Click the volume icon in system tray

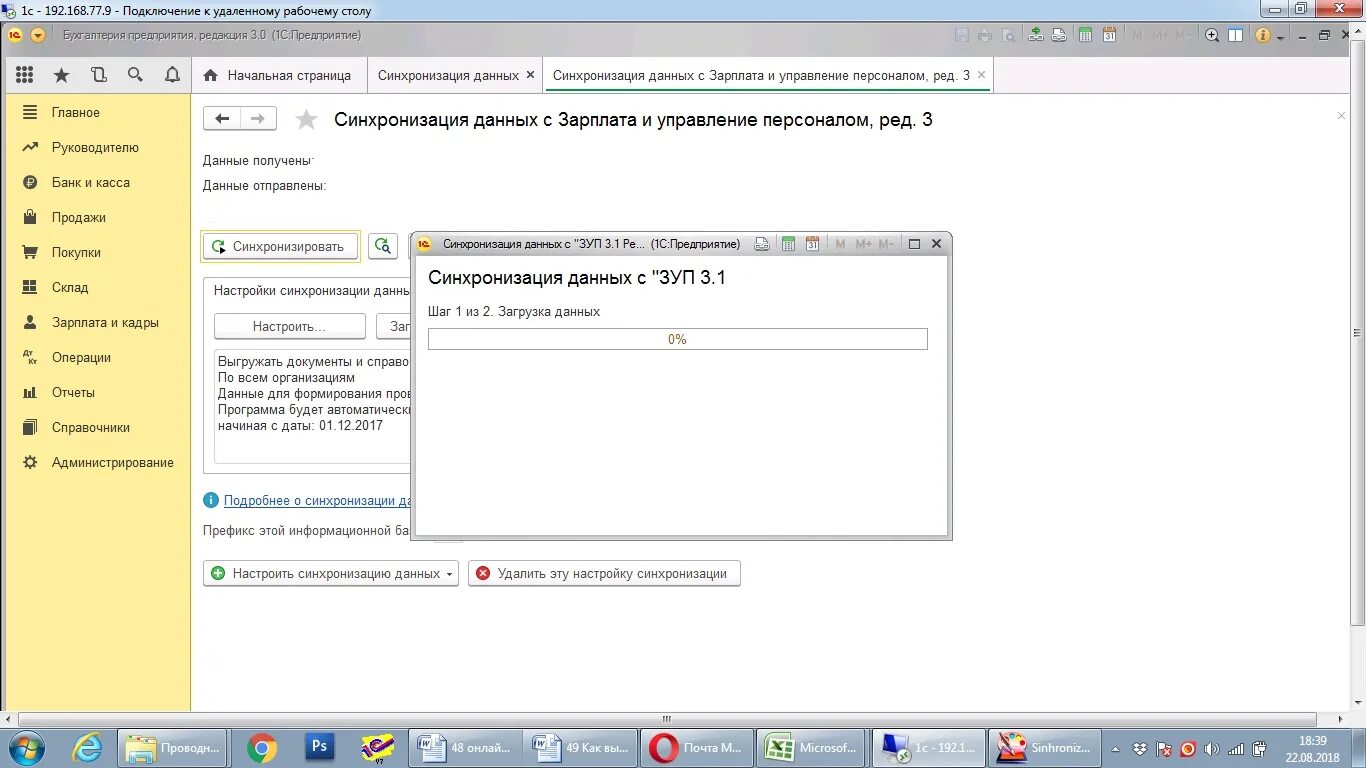(x=1212, y=748)
